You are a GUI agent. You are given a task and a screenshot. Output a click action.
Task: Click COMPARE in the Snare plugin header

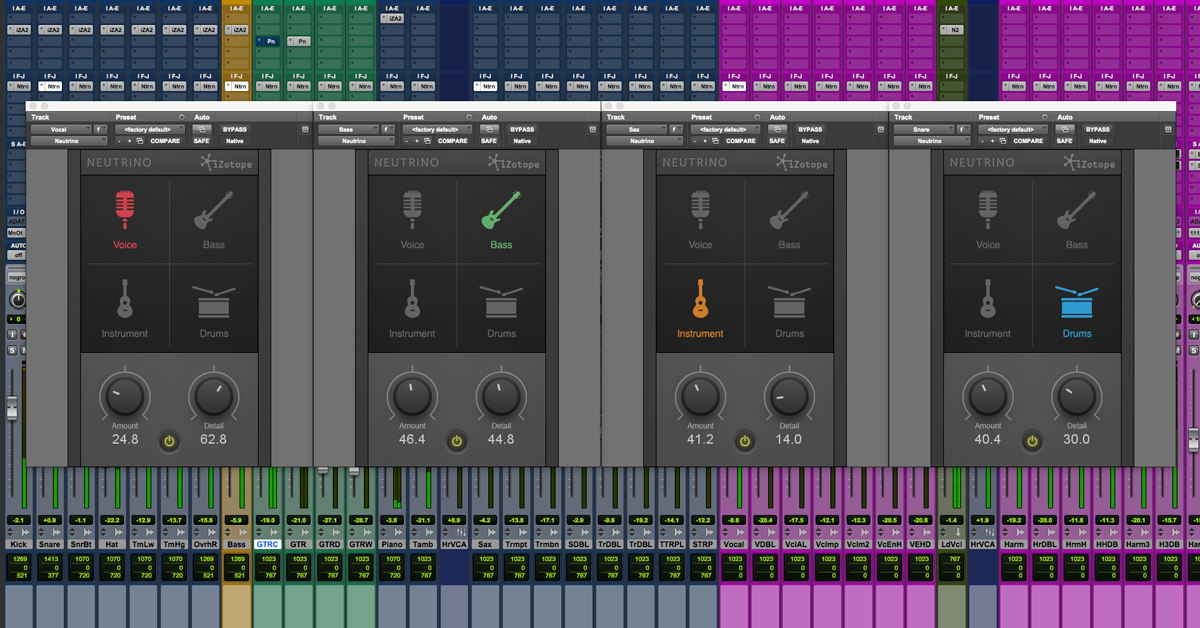1029,140
